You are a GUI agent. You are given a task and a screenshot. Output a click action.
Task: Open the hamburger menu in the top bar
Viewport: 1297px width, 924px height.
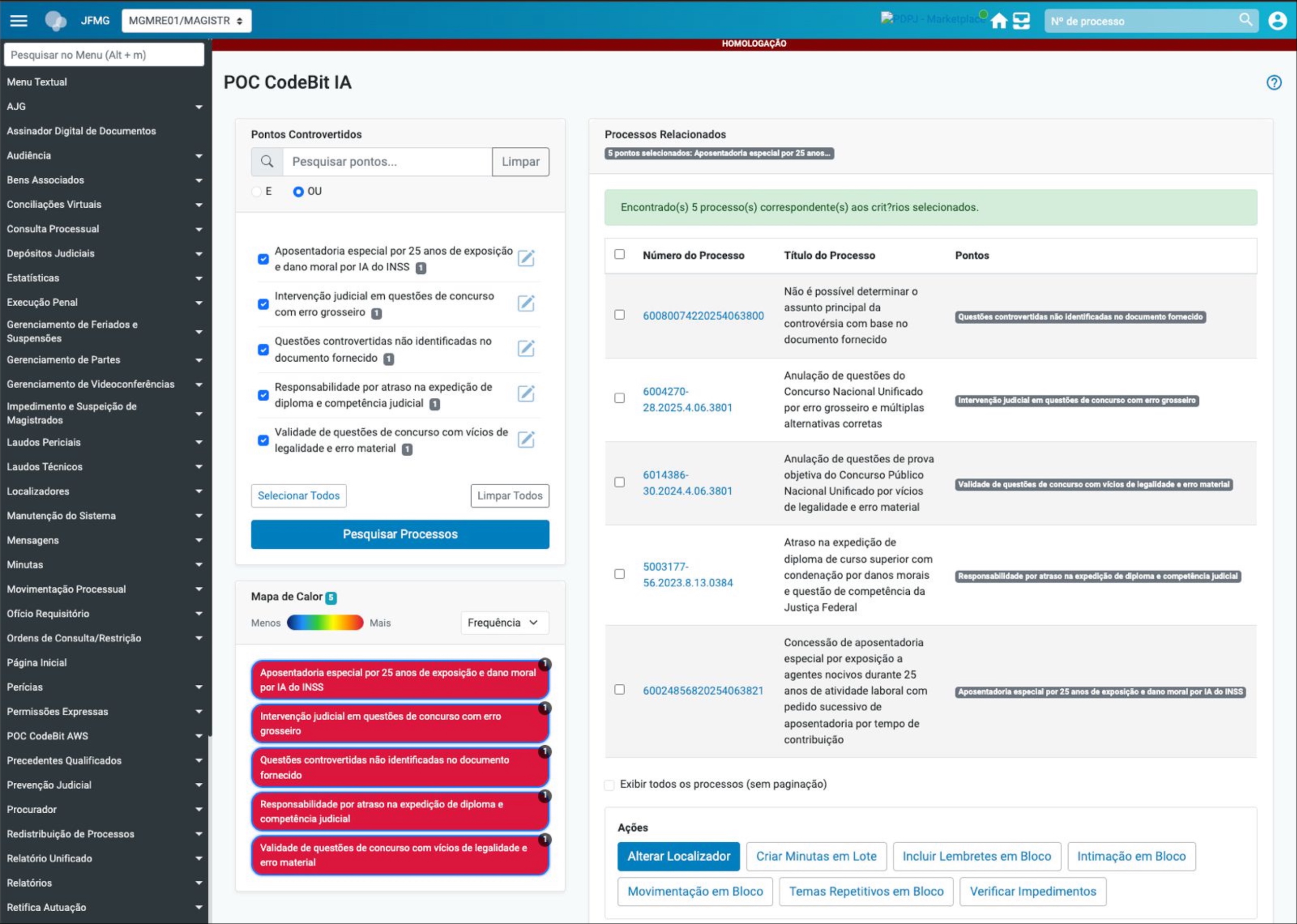pos(19,20)
